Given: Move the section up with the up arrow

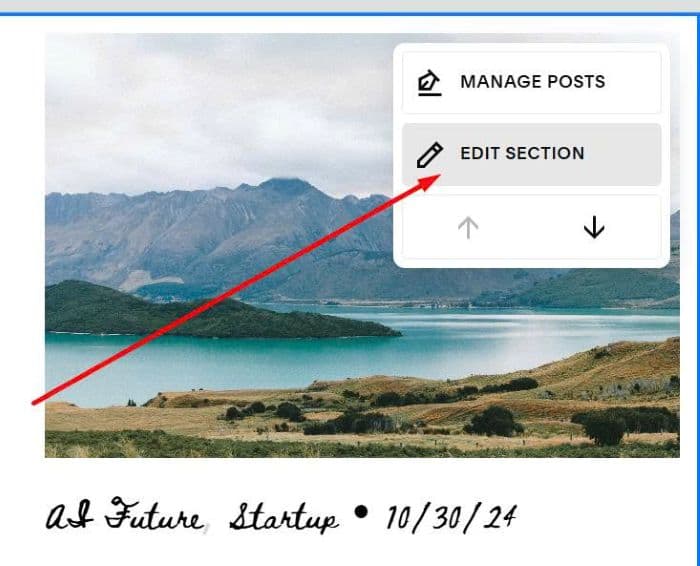Looking at the screenshot, I should point(468,228).
